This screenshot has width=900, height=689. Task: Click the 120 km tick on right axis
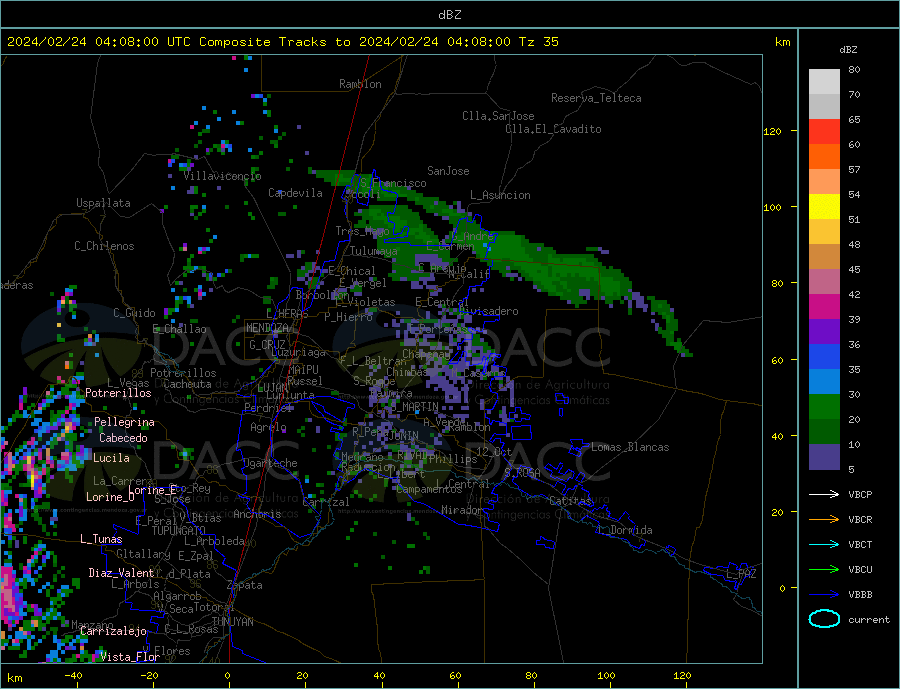pos(773,131)
